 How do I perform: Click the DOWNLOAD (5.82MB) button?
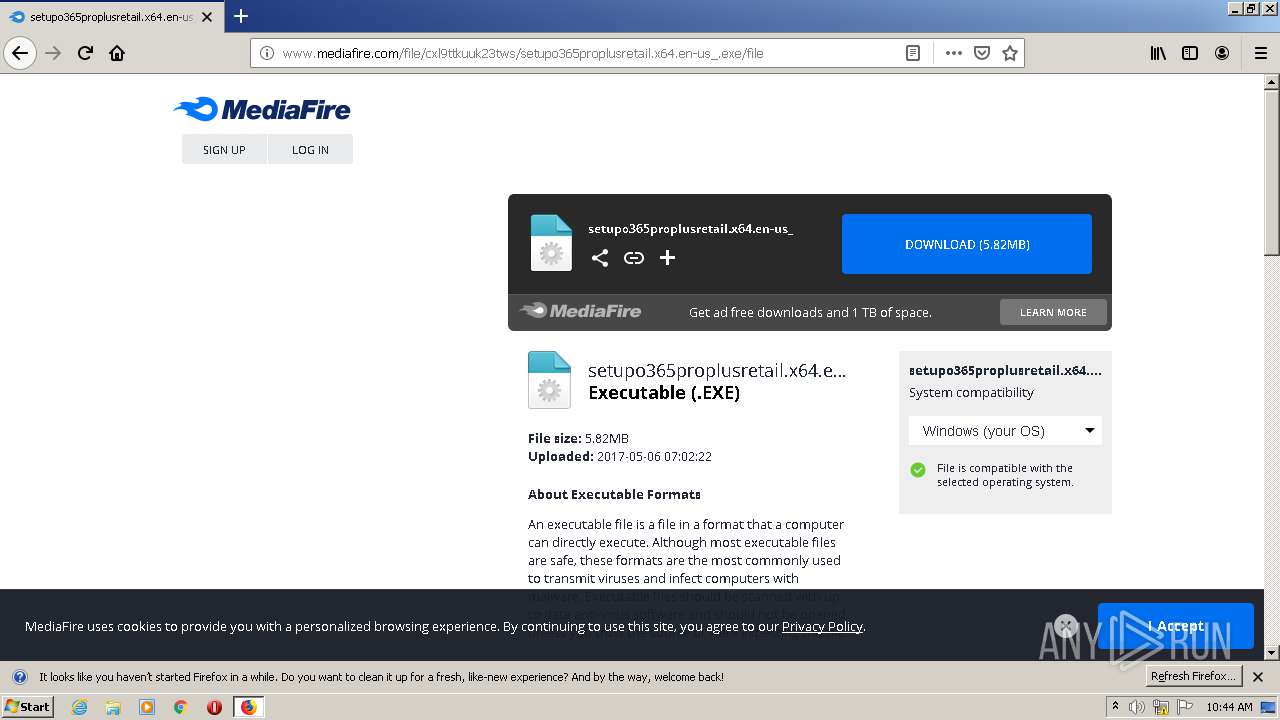[967, 244]
